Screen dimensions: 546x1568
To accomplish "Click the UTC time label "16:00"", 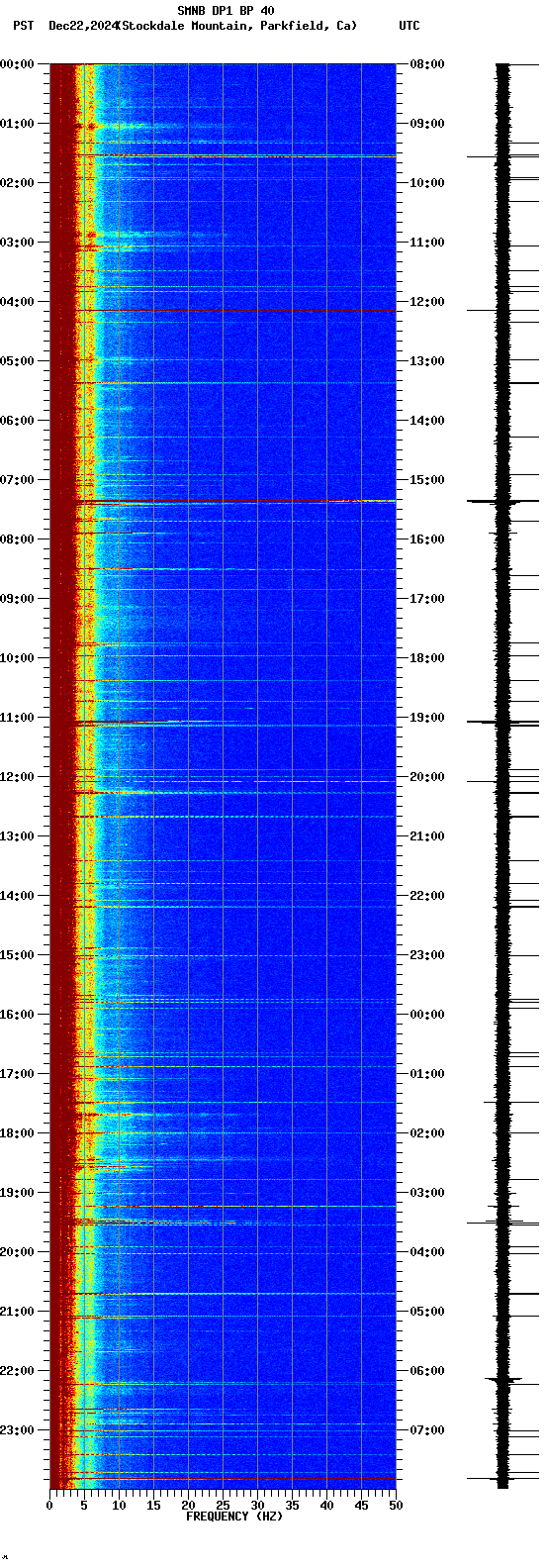I will point(427,539).
